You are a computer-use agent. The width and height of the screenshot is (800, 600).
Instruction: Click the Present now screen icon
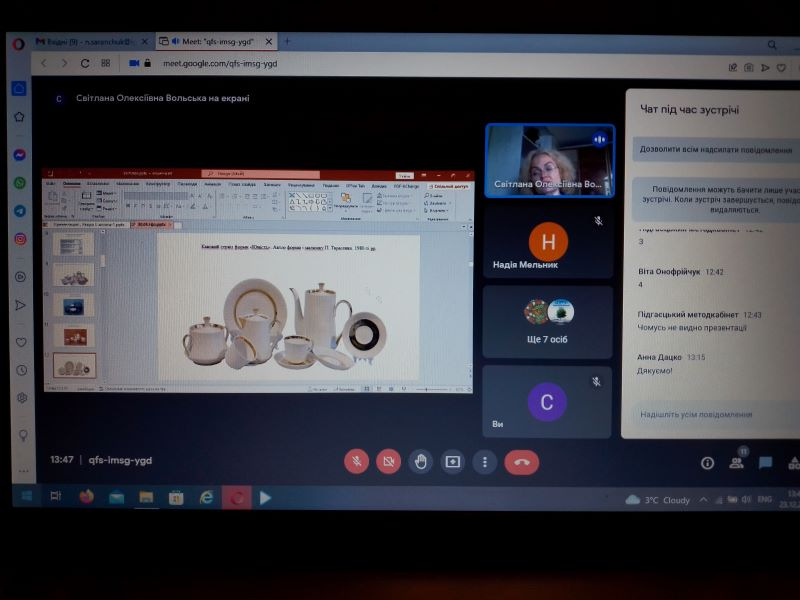coord(453,462)
